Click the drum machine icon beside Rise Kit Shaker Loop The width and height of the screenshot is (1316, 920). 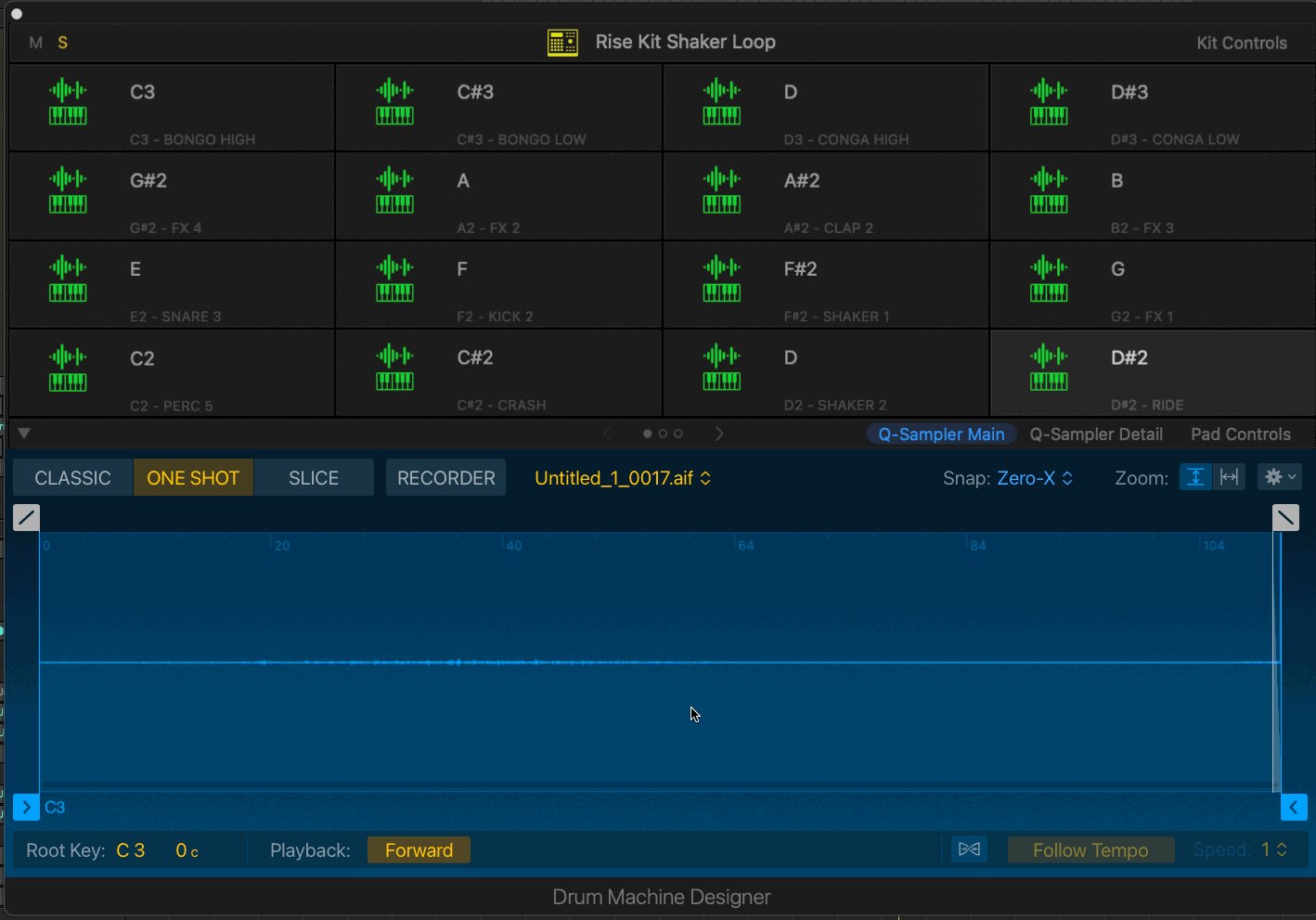tap(561, 42)
